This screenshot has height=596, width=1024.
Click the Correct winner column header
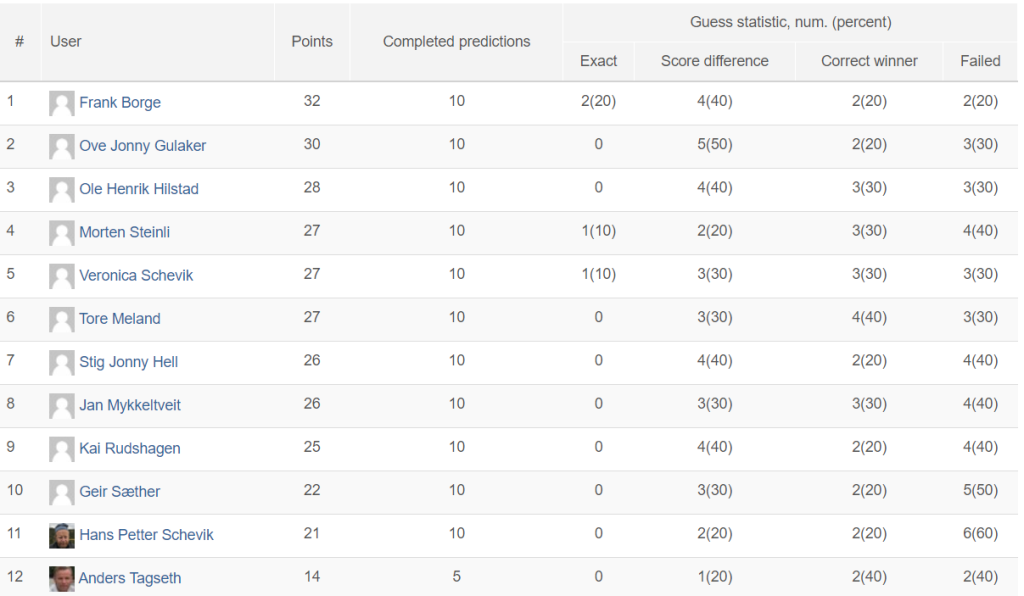869,61
